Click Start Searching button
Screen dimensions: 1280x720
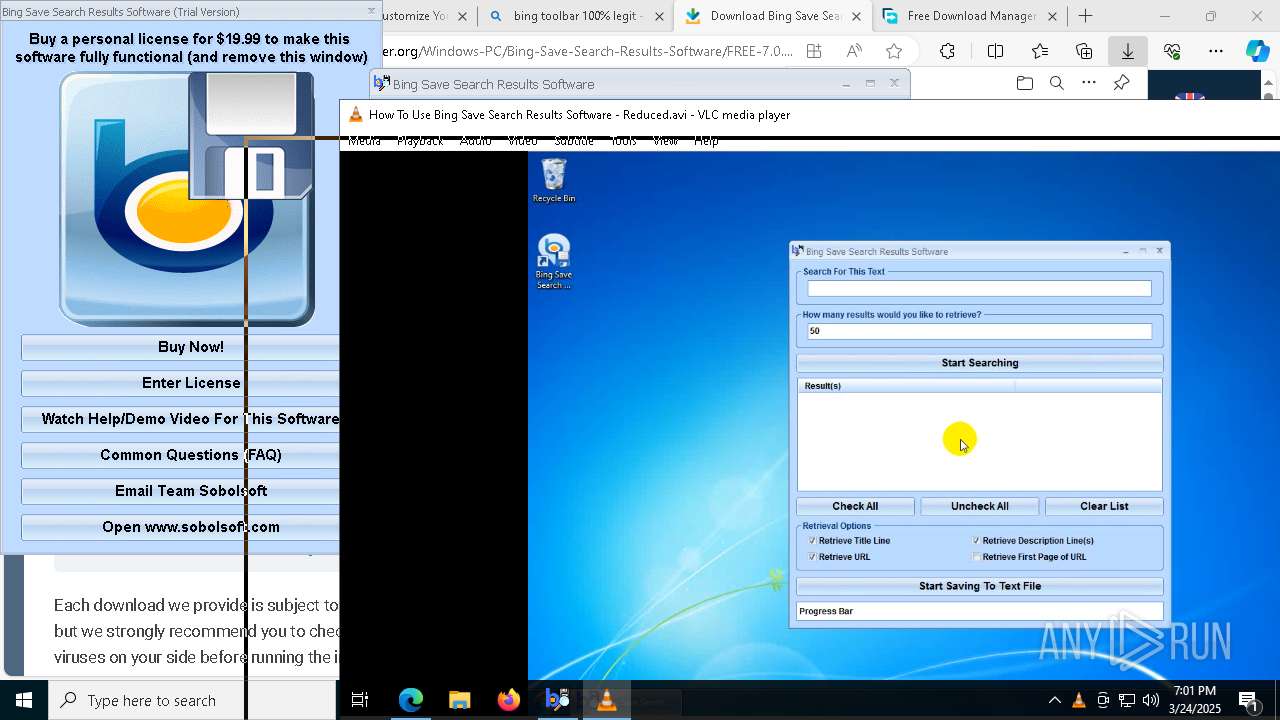(x=980, y=363)
